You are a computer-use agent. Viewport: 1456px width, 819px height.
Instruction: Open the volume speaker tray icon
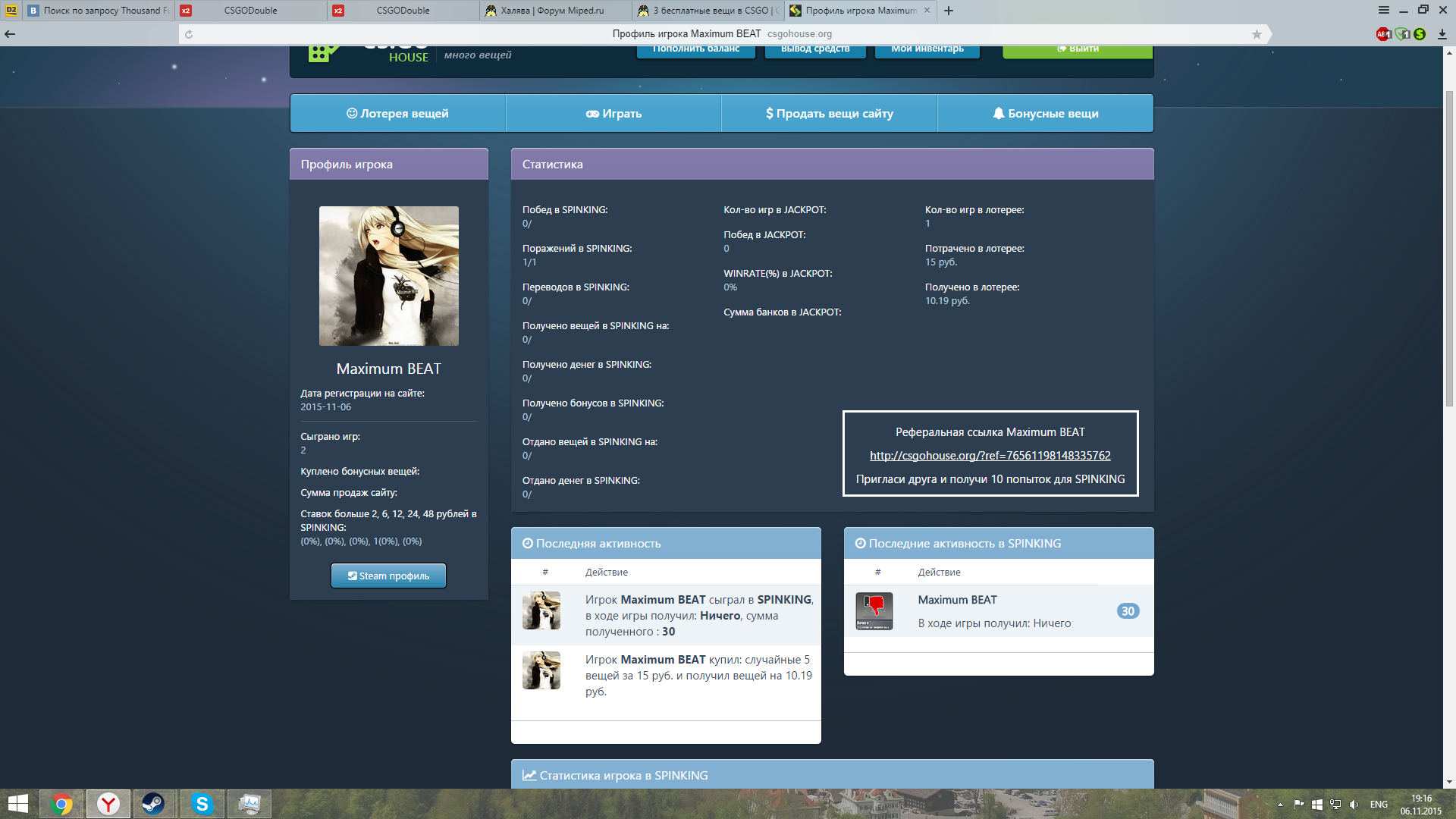(x=1354, y=805)
